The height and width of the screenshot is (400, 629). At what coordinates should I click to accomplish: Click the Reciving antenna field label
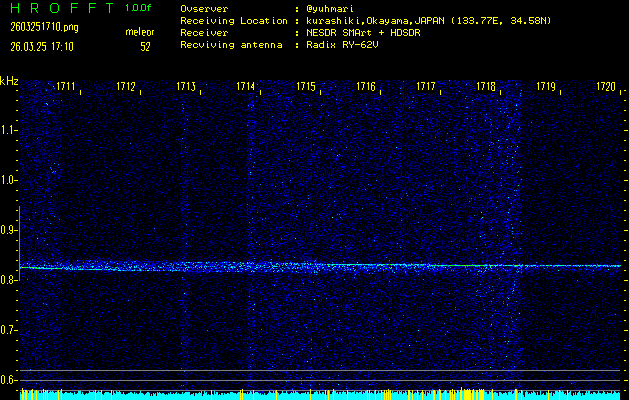(x=231, y=45)
